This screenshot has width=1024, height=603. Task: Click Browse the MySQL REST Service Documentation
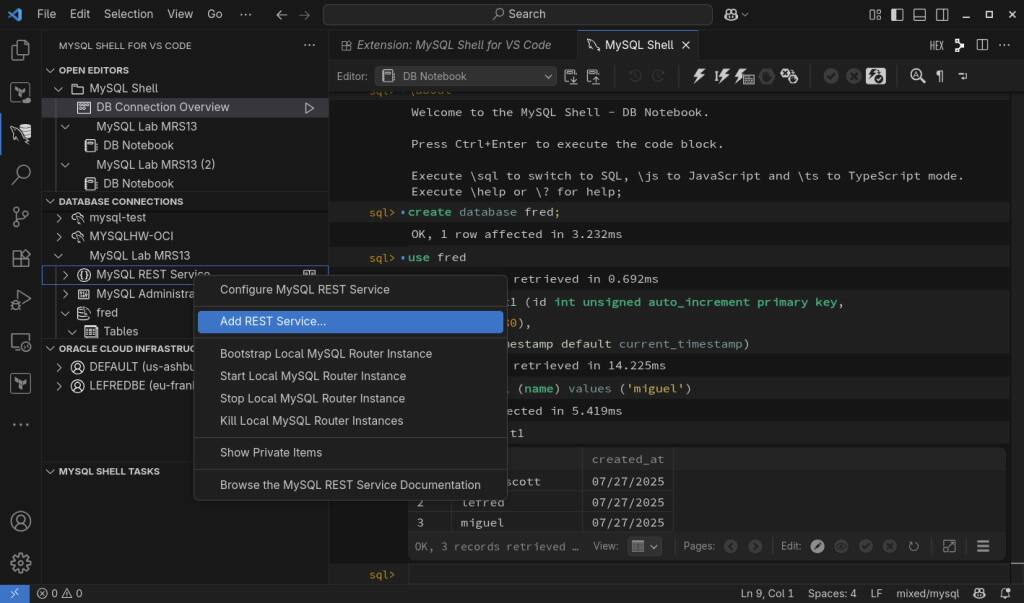point(350,485)
